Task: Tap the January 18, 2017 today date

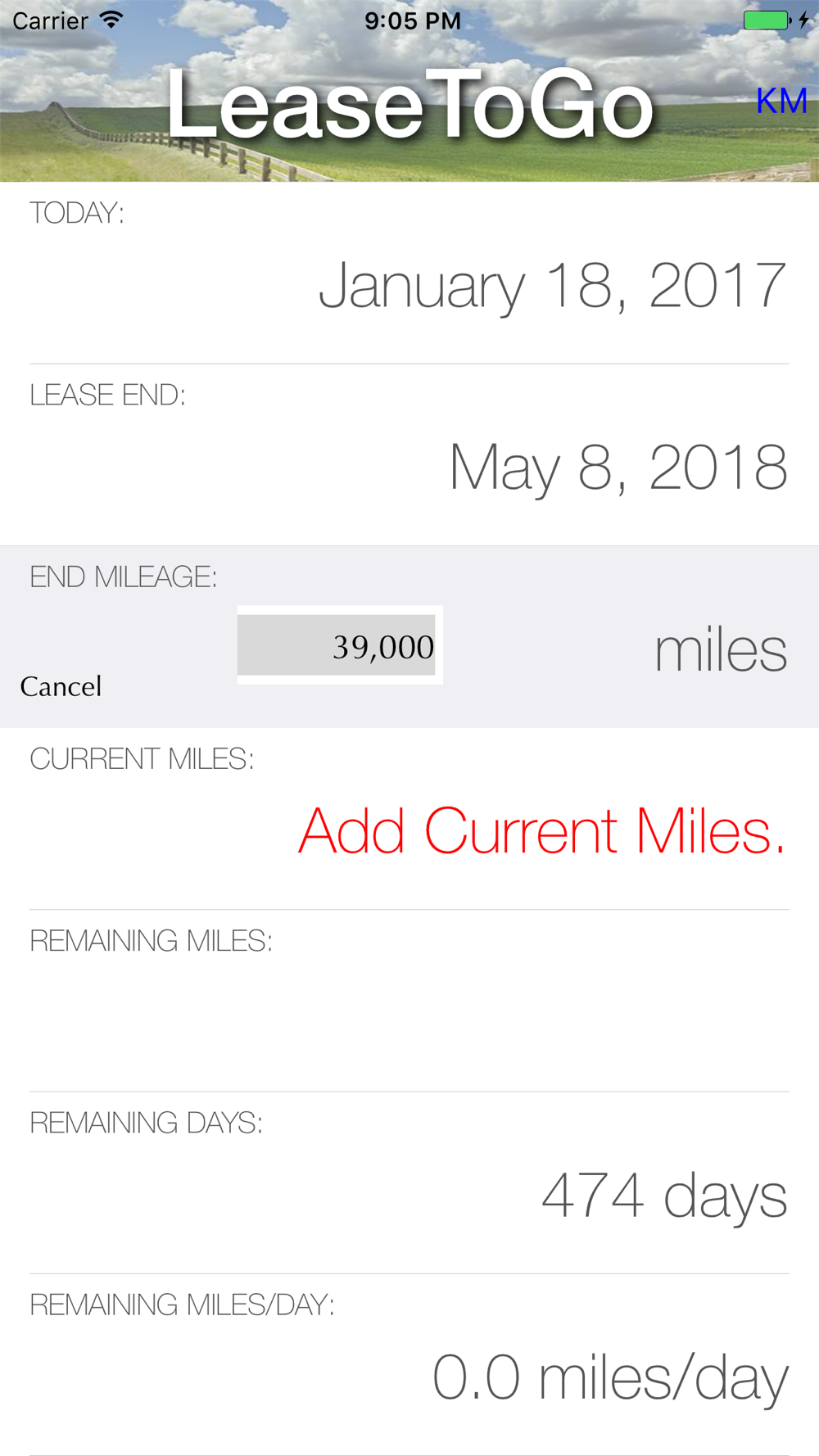Action: tap(552, 286)
